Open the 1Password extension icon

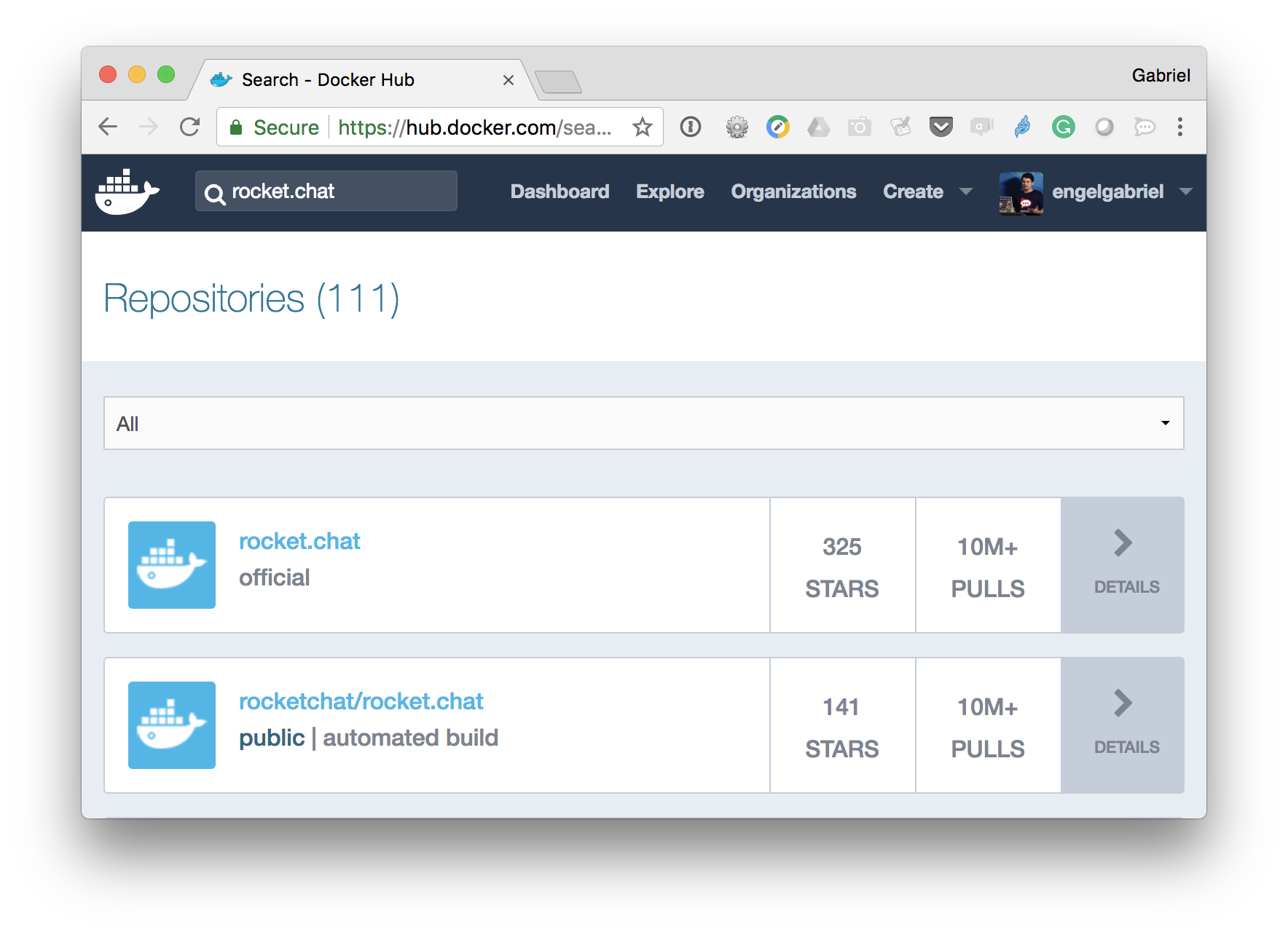click(691, 127)
